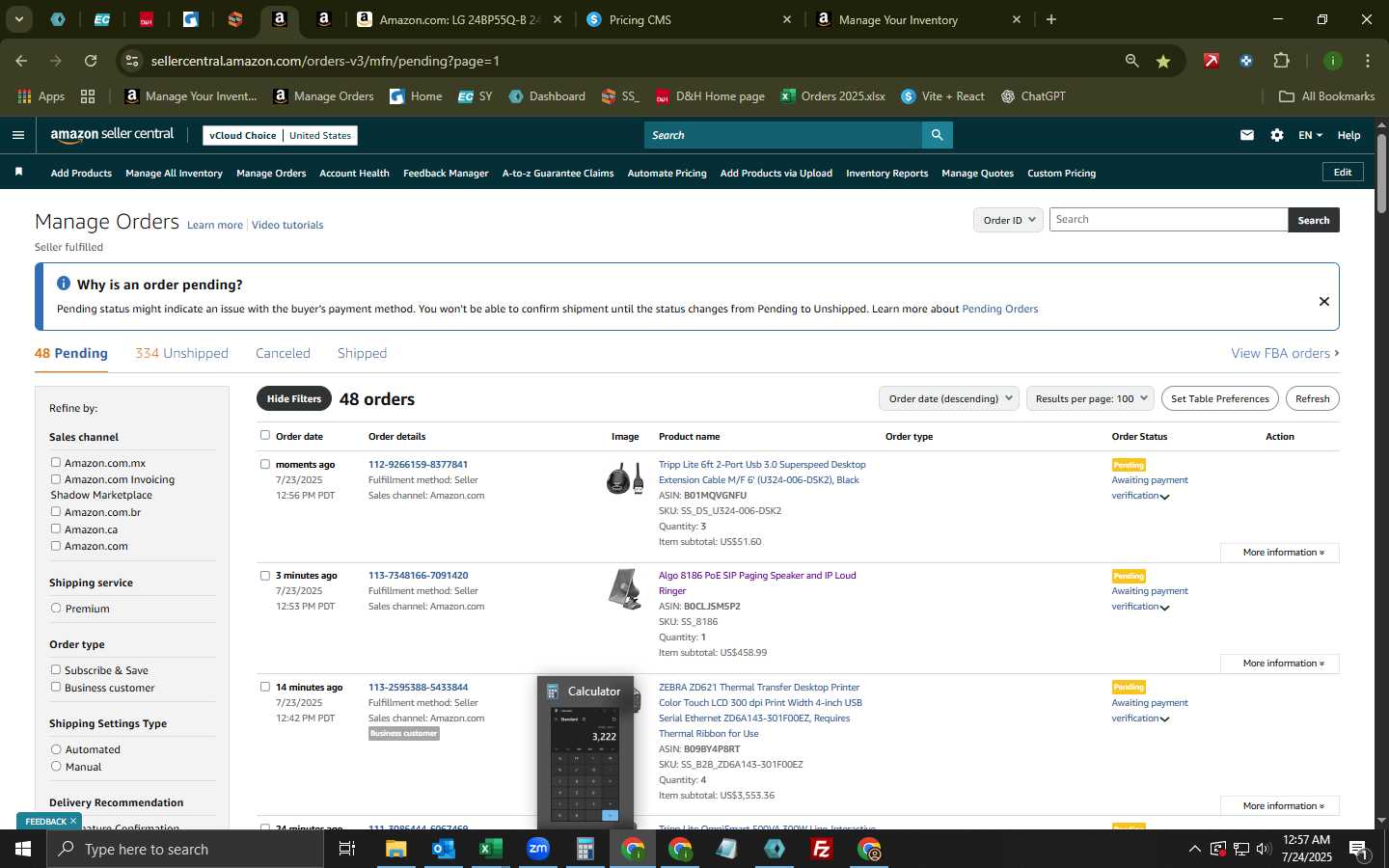1389x868 pixels.
Task: Open the Seller Central hamburger menu
Action: point(17,135)
